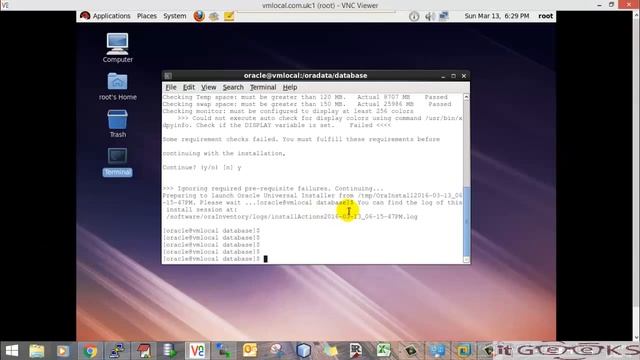Select the Terminal desktop launcher

[x=118, y=162]
